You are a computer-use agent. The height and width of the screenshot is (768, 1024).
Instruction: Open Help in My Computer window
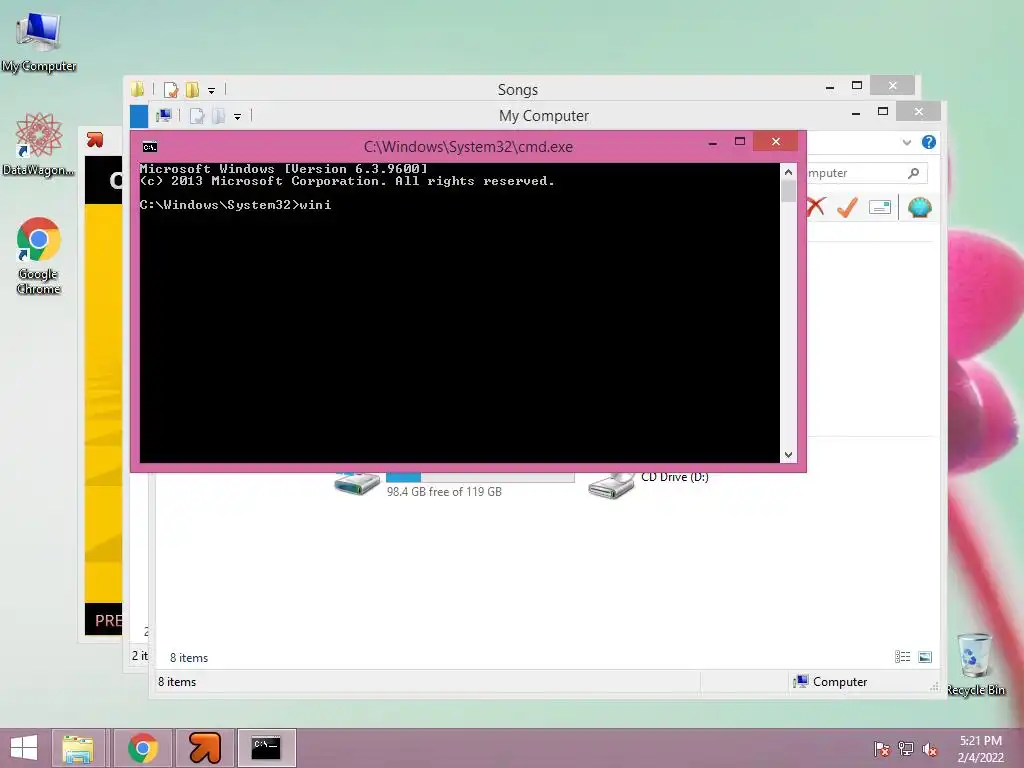tap(929, 142)
